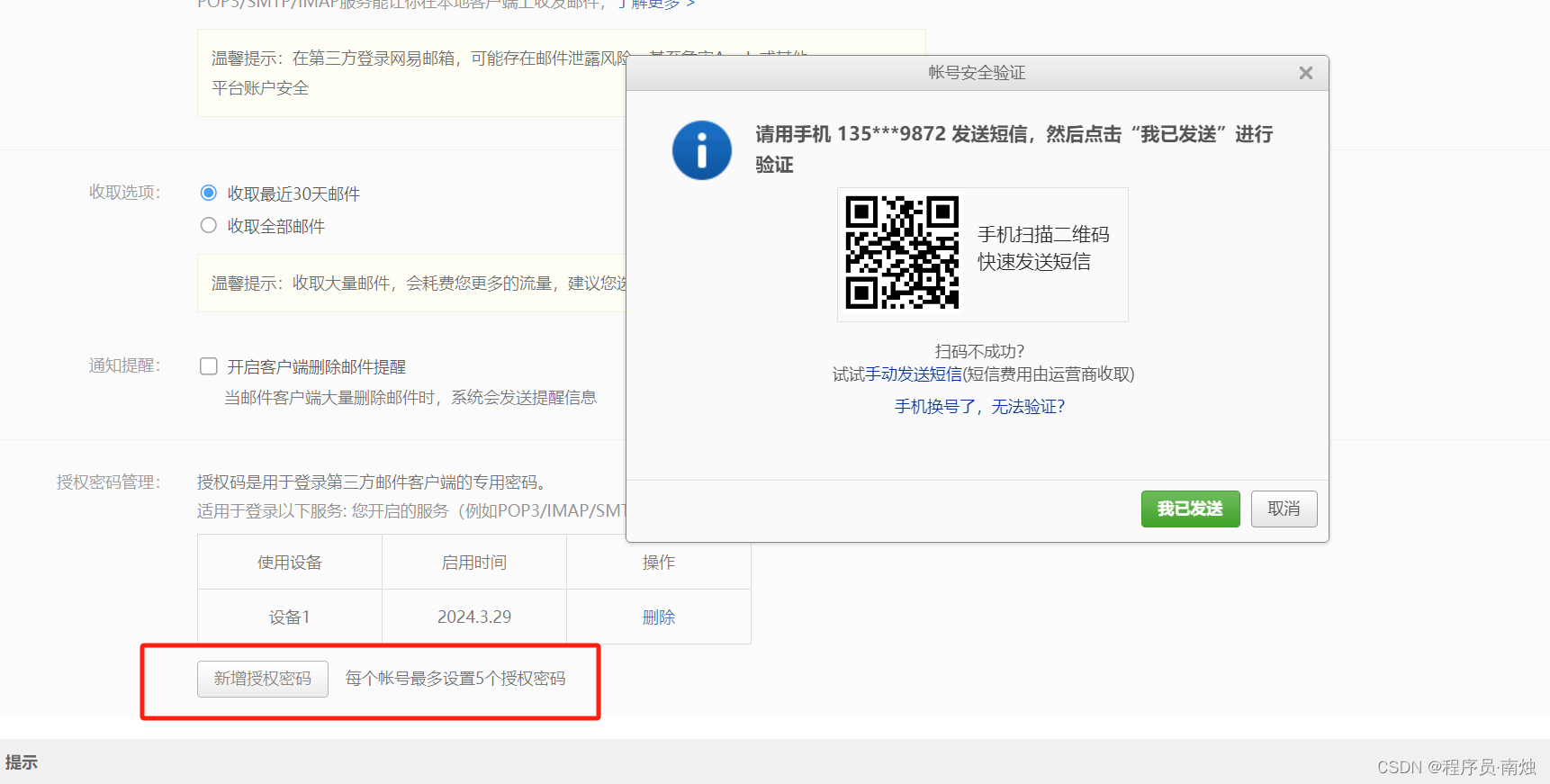Click the 2024.3.29 date cell
The image size is (1550, 784).
click(474, 617)
